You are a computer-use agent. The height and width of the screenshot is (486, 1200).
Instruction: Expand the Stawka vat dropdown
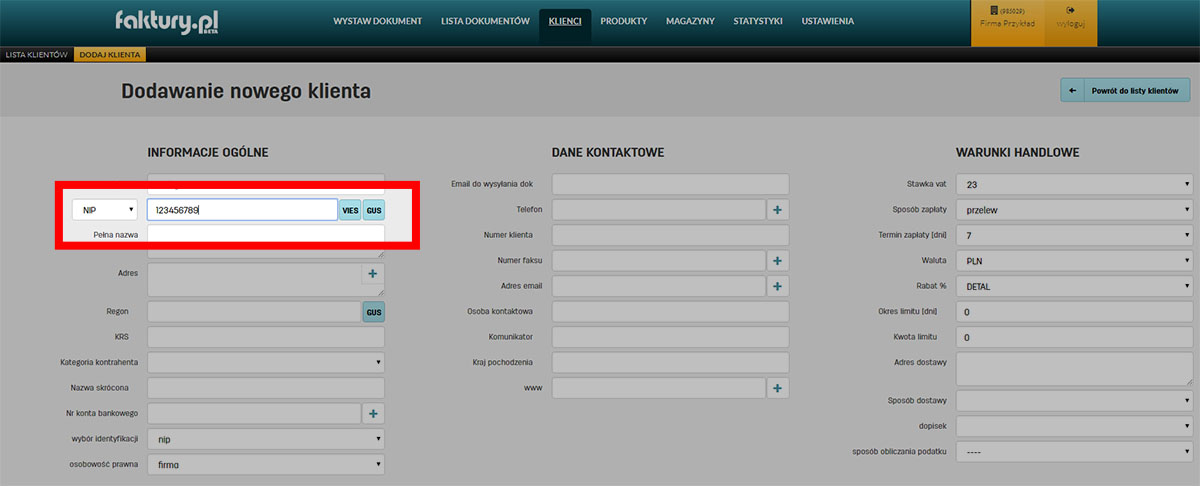1074,184
